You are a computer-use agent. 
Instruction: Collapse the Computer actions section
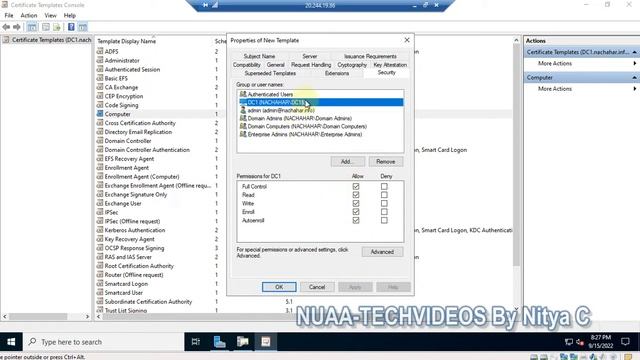click(x=634, y=77)
